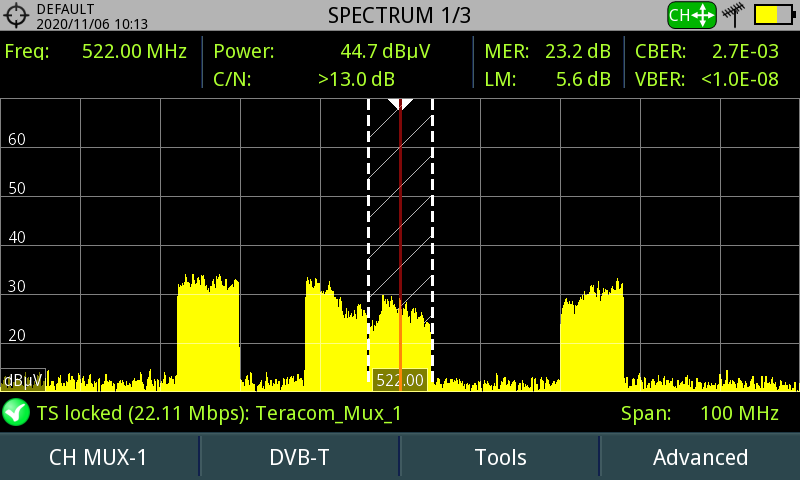Tap the Power 44.7 dBµV reading

tap(322, 51)
